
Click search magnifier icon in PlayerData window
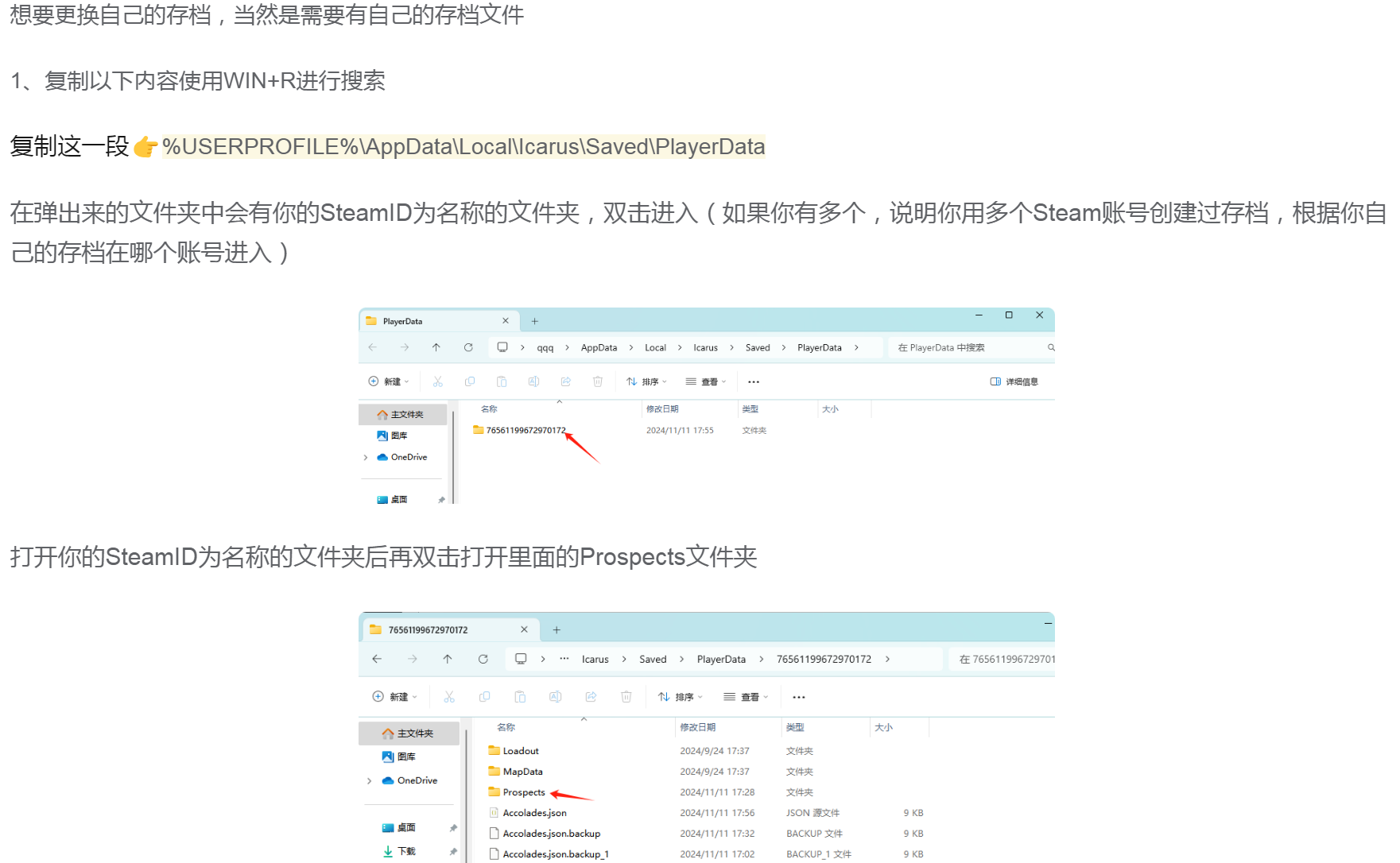[x=1051, y=347]
